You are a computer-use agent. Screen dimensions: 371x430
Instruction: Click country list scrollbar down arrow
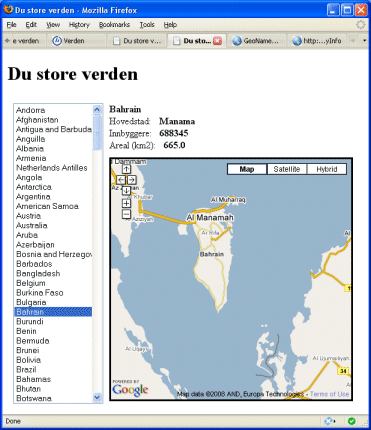(97, 397)
